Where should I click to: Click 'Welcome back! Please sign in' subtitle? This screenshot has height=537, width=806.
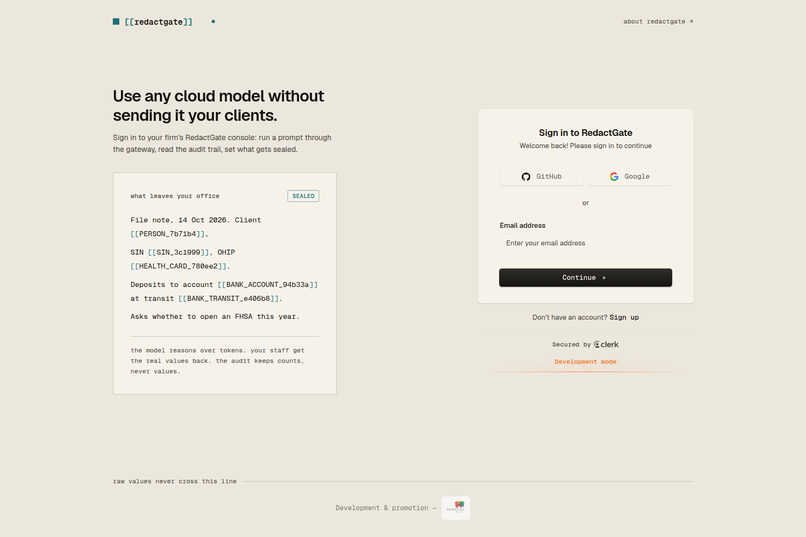coord(585,146)
